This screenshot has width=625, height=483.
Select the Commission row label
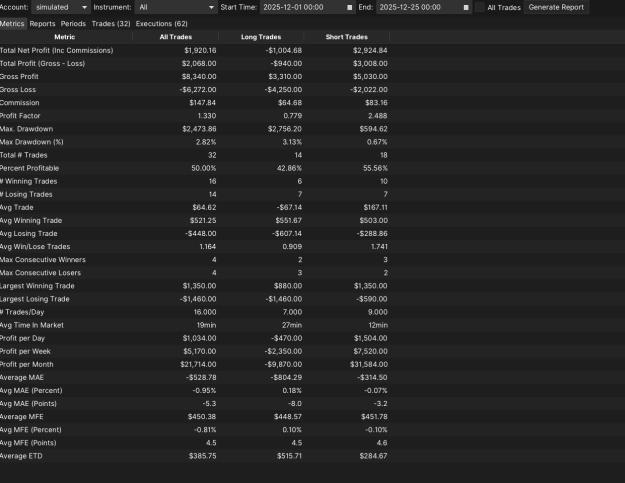tap(20, 103)
